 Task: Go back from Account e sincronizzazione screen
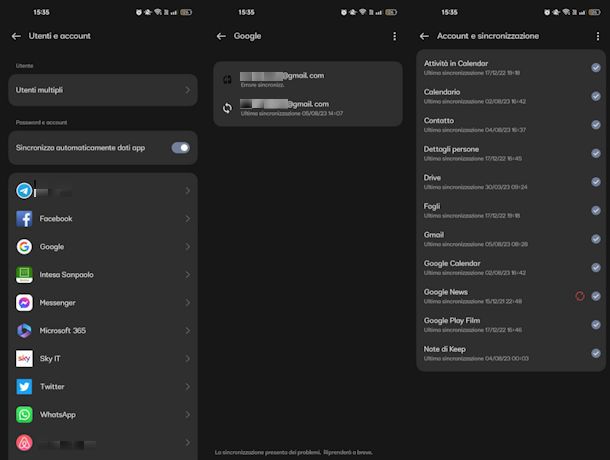coord(424,36)
